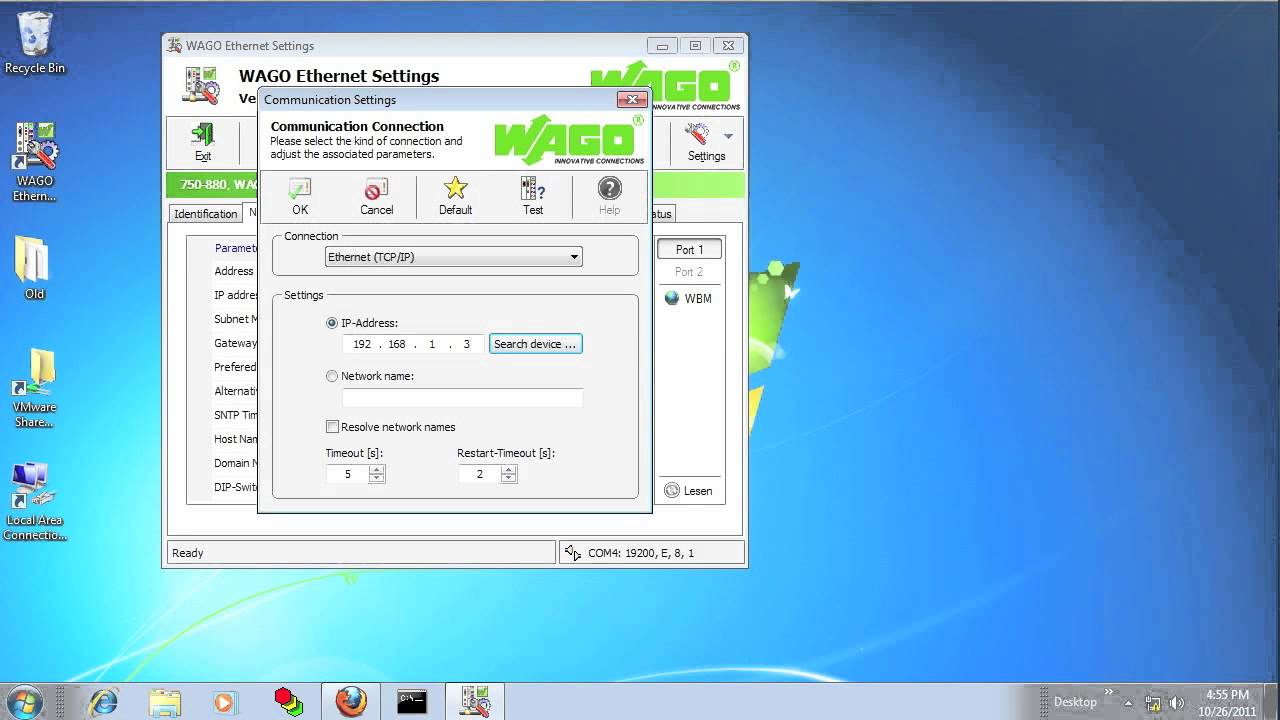The height and width of the screenshot is (720, 1280).
Task: Click Exit icon in WAGO Ethernet Settings
Action: coord(203,135)
